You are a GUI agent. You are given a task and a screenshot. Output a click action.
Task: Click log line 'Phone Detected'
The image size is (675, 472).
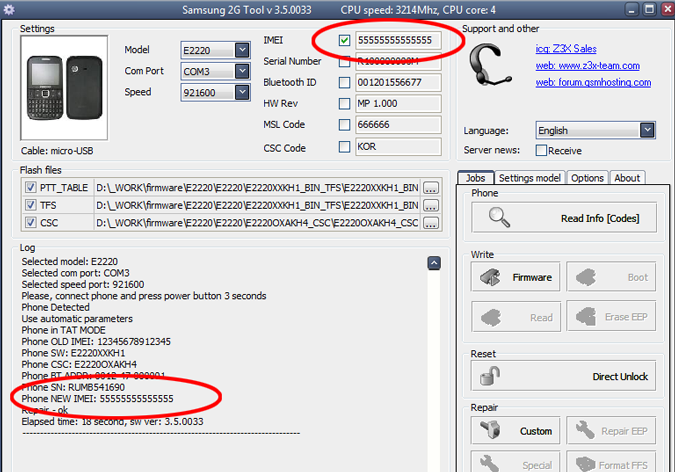(56, 307)
